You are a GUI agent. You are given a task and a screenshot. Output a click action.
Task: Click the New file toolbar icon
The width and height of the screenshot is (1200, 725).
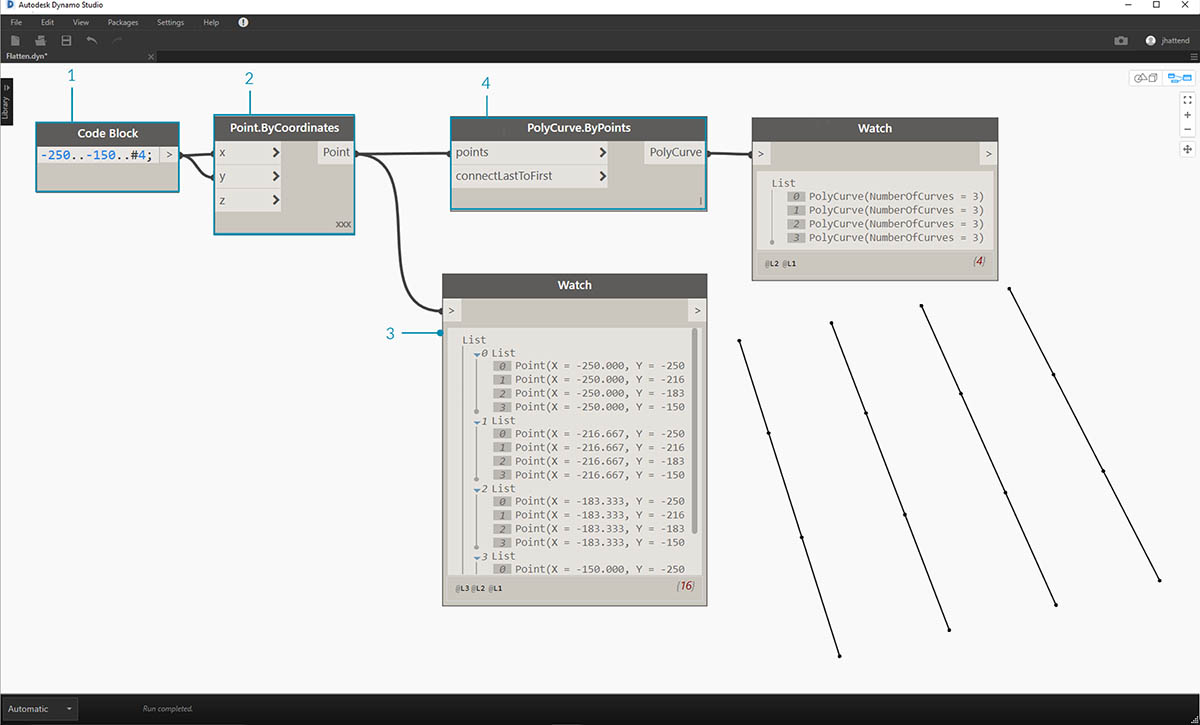pyautogui.click(x=16, y=40)
